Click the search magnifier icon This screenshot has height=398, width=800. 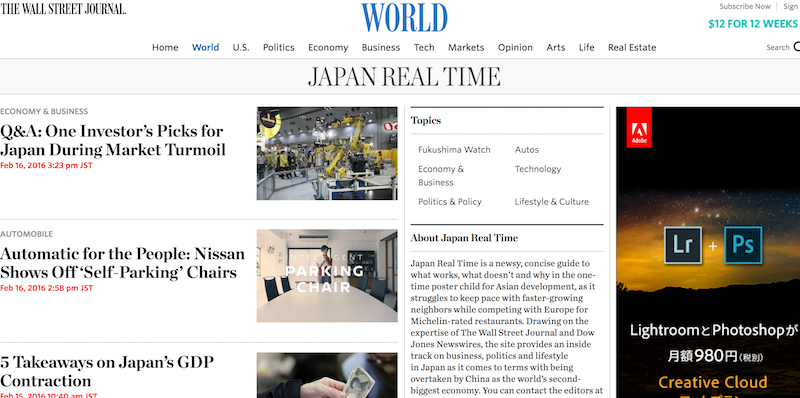point(796,47)
